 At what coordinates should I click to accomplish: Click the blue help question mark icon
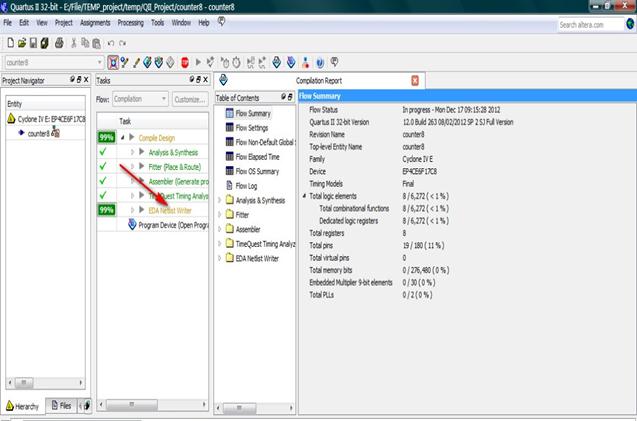click(x=320, y=63)
